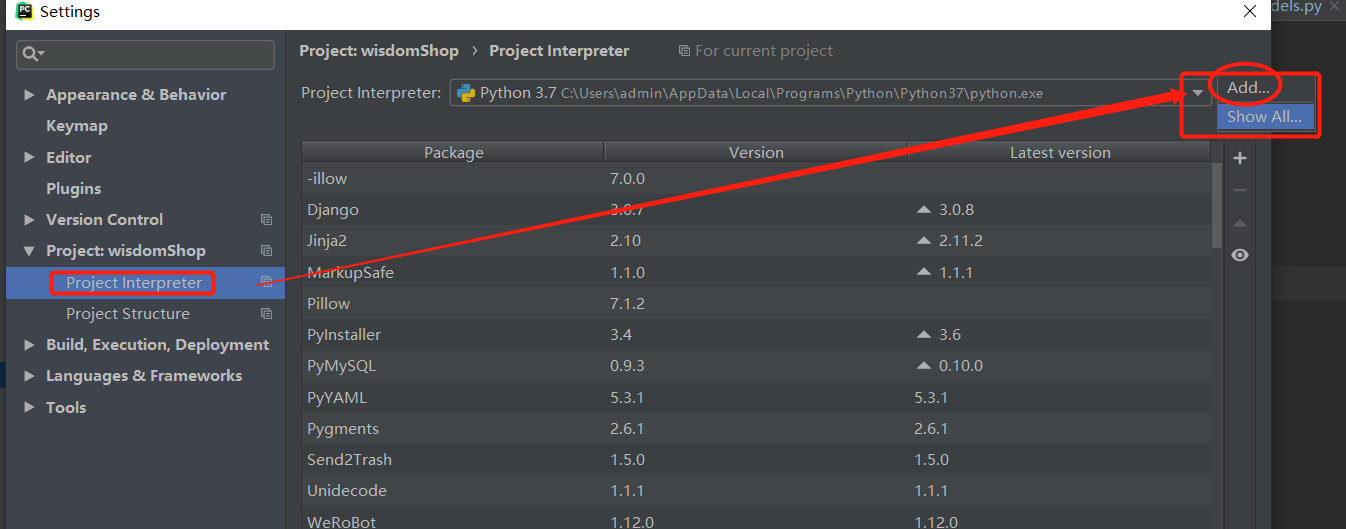This screenshot has height=529, width=1346.
Task: Click copy icon beside Project: wisdomShop
Action: [266, 251]
